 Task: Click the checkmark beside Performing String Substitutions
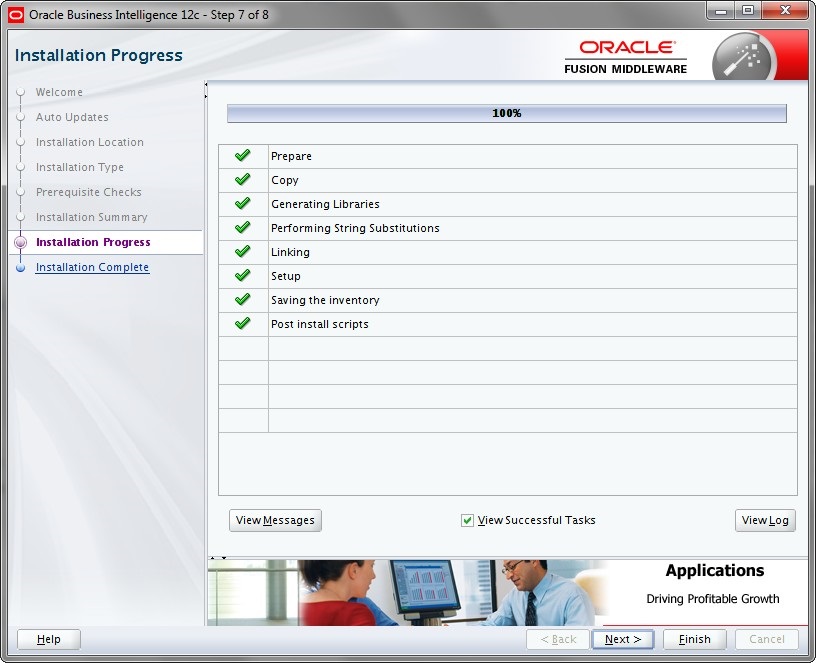(x=243, y=227)
